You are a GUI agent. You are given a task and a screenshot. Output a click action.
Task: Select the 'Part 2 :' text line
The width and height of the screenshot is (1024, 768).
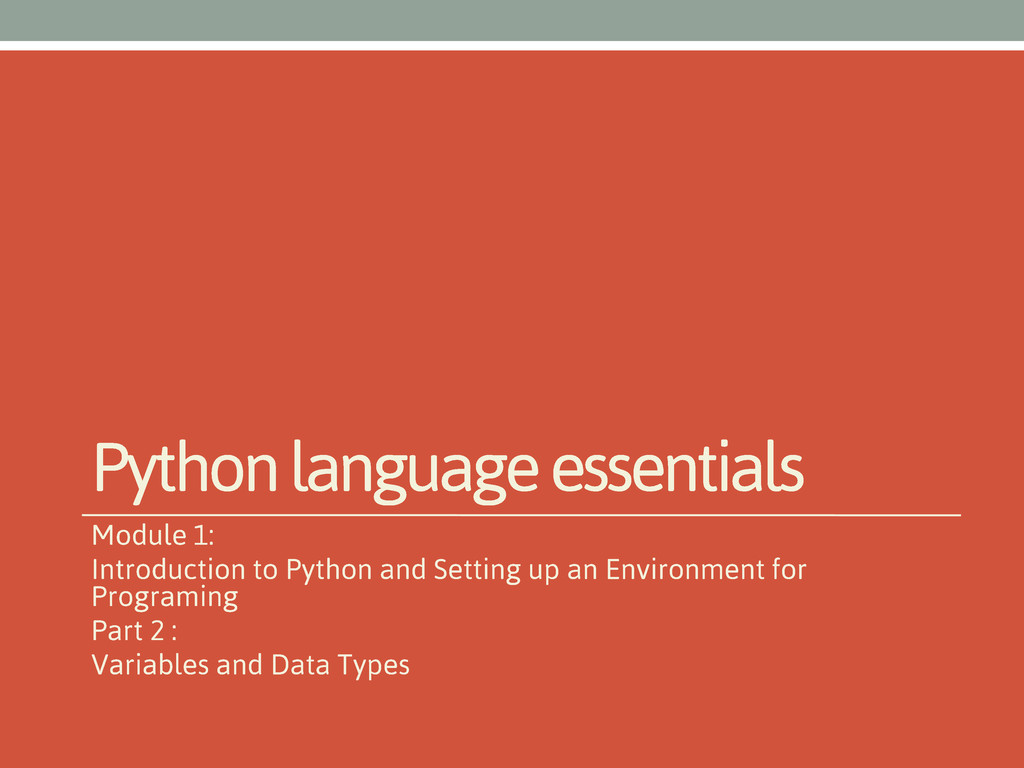point(135,631)
